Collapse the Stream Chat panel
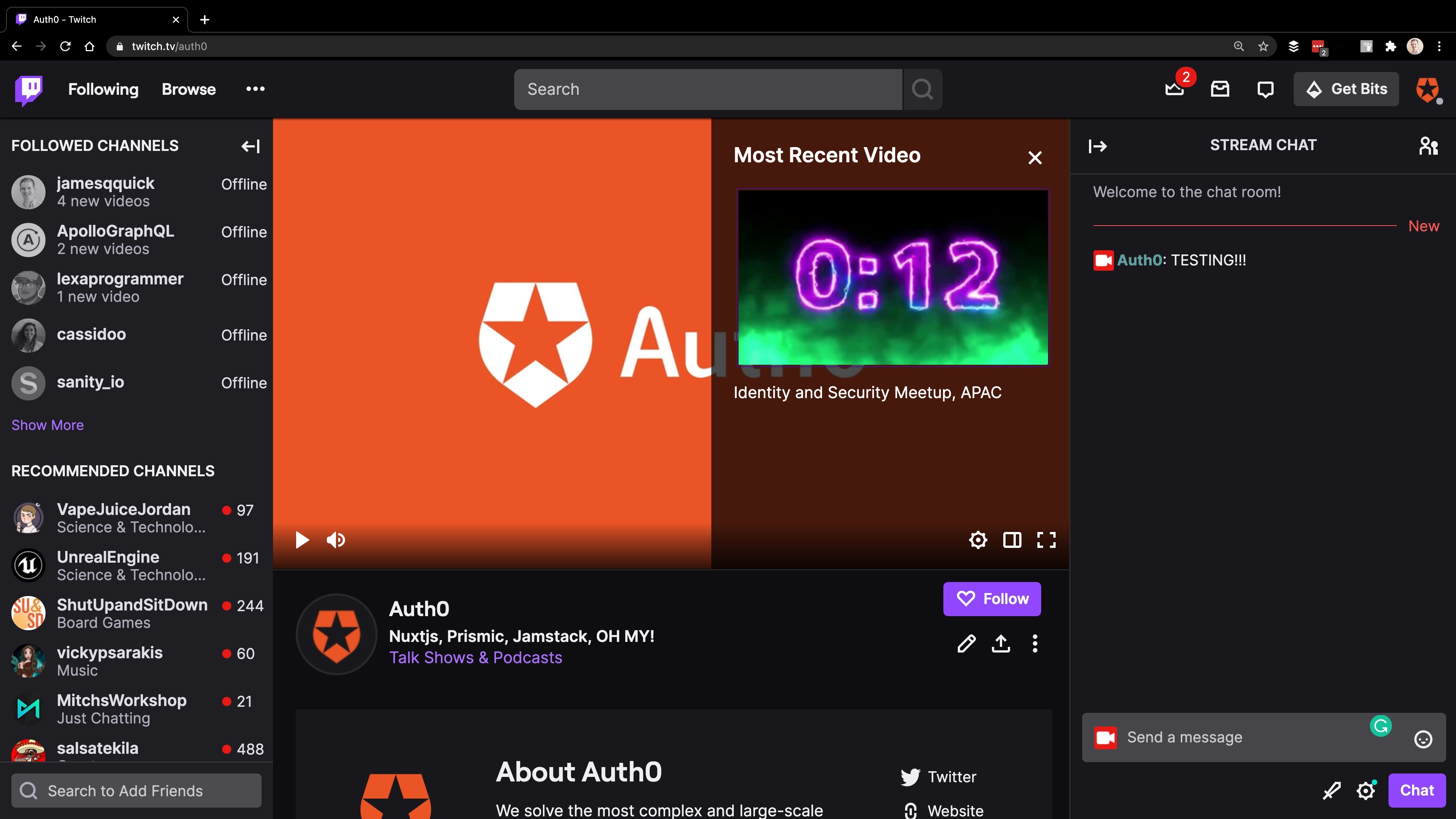The width and height of the screenshot is (1456, 819). [x=1098, y=146]
